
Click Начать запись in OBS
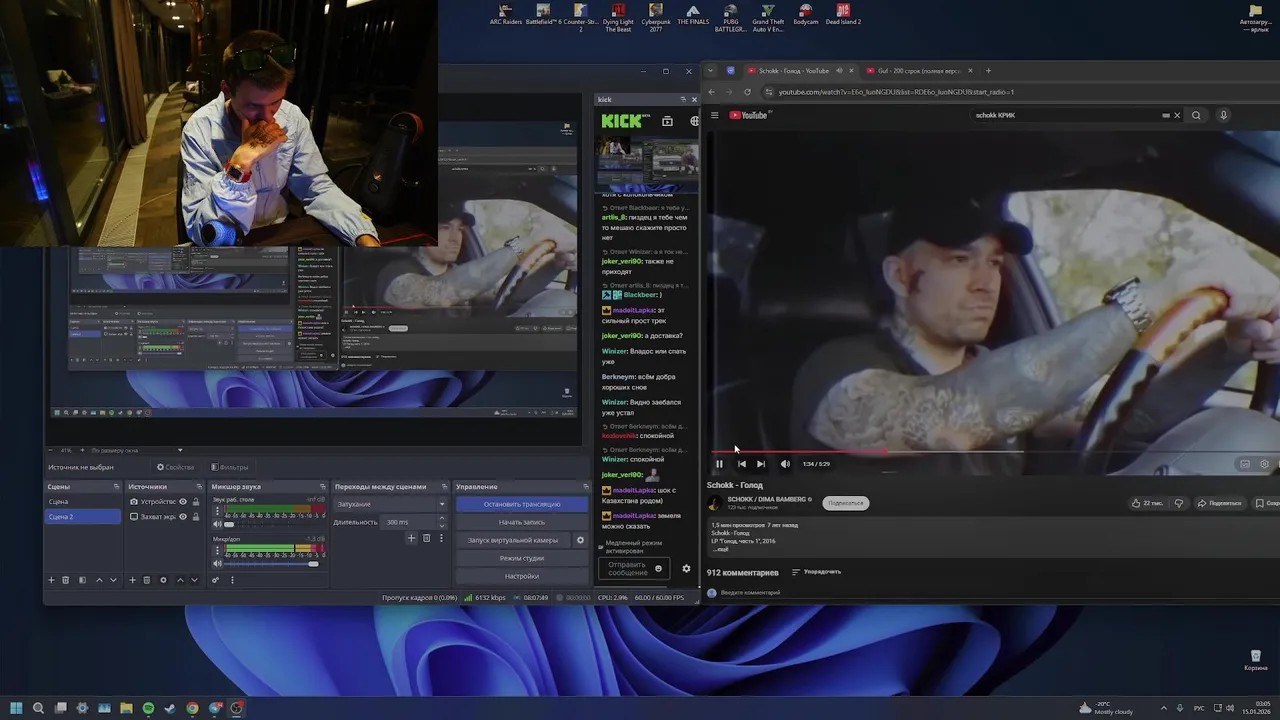521,522
